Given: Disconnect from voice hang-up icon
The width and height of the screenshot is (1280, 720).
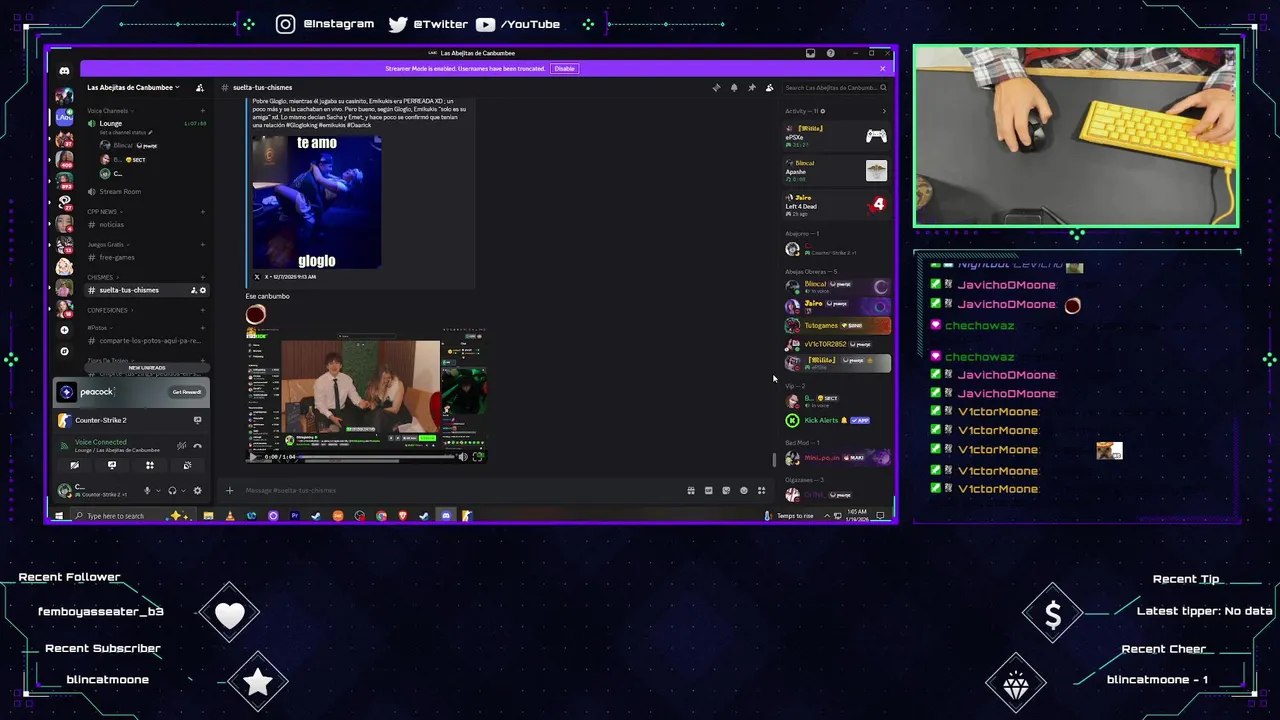Looking at the screenshot, I should click(197, 445).
